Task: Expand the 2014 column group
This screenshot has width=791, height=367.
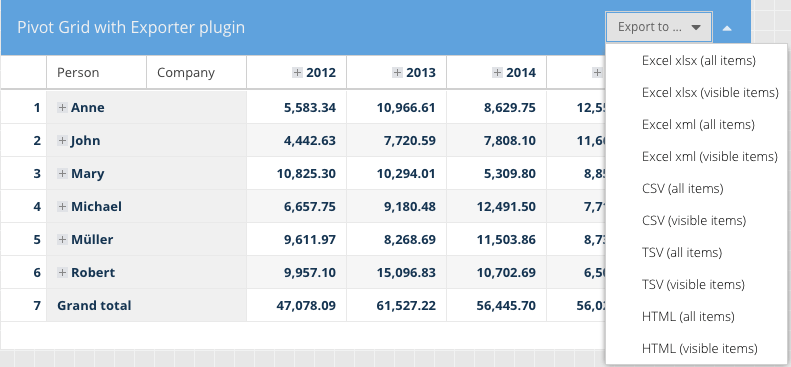Action: [x=497, y=73]
